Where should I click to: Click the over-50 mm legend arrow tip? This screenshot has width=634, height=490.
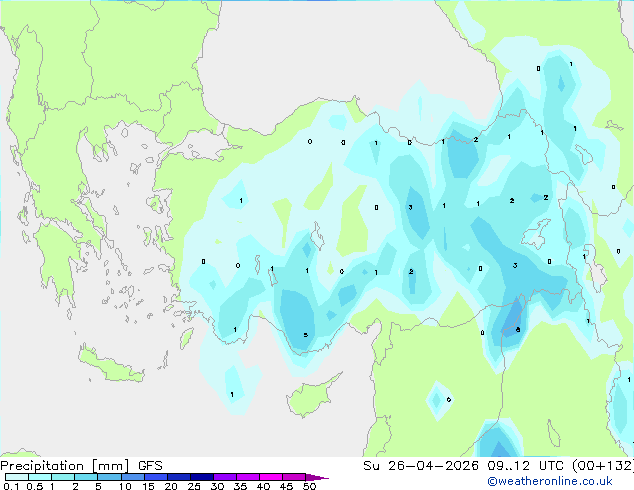(317, 477)
